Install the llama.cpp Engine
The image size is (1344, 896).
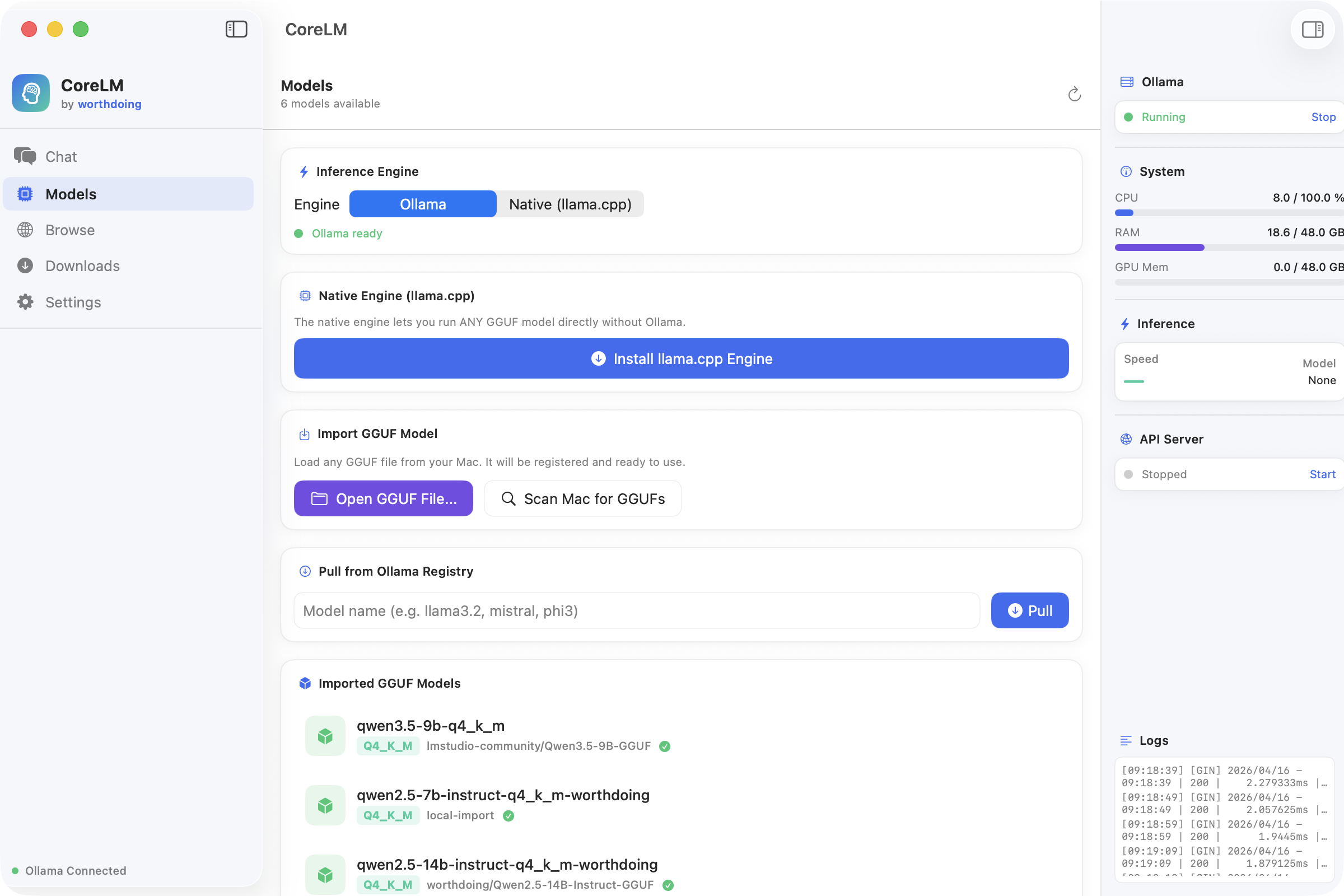(x=681, y=359)
